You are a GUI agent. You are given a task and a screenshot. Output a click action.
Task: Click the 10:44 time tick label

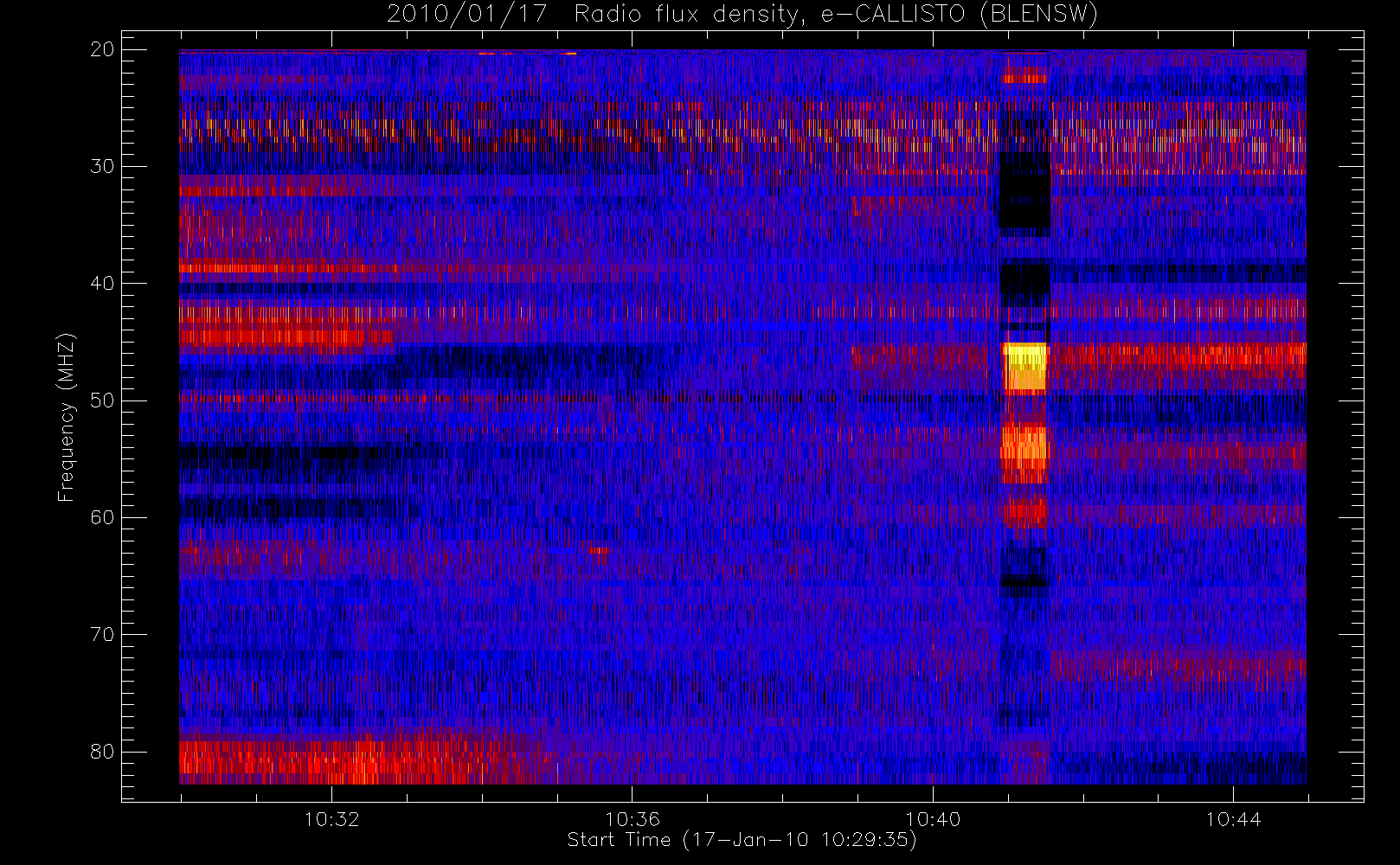1233,819
